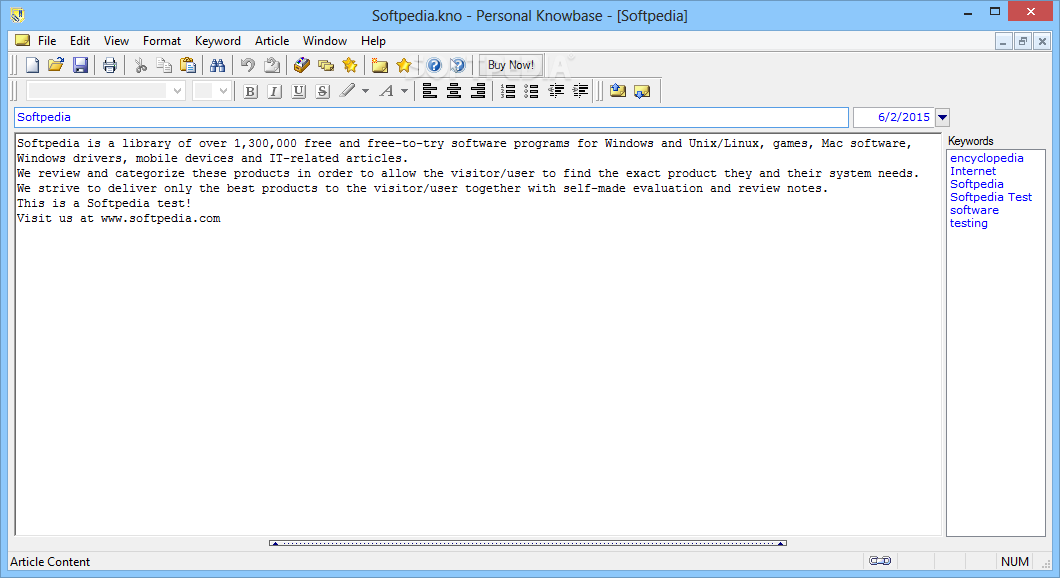Open help with the blue question-mark icon
This screenshot has width=1060, height=578.
(434, 65)
